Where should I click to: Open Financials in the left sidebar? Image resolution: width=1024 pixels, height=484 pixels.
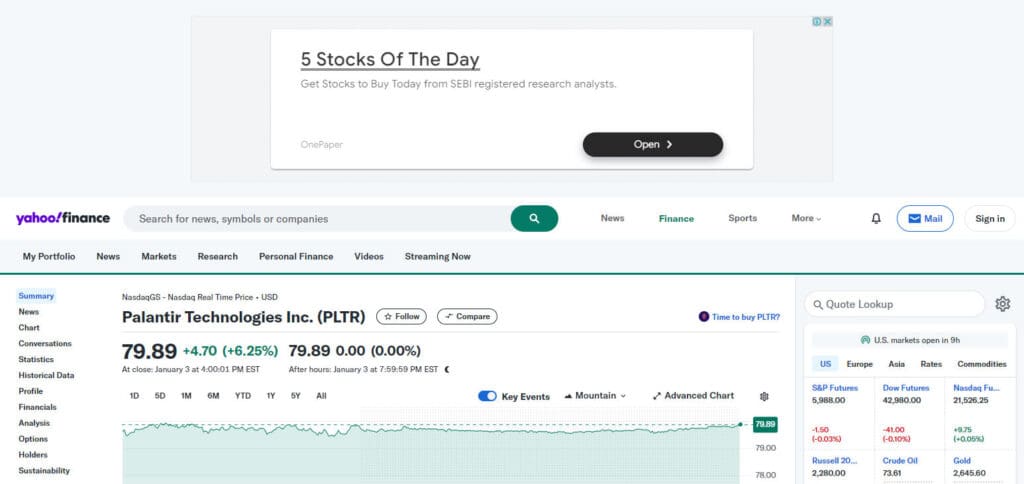coord(37,407)
